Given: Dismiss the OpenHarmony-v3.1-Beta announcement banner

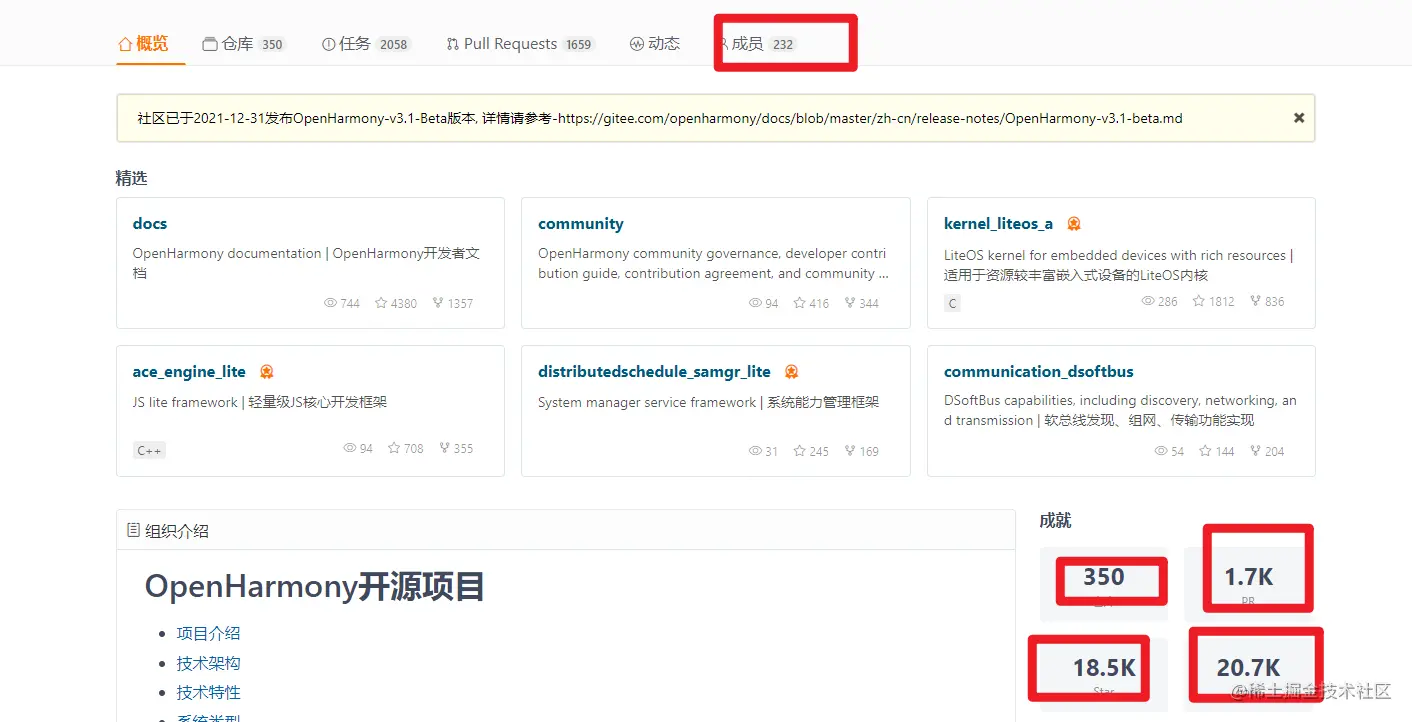Looking at the screenshot, I should [x=1299, y=118].
